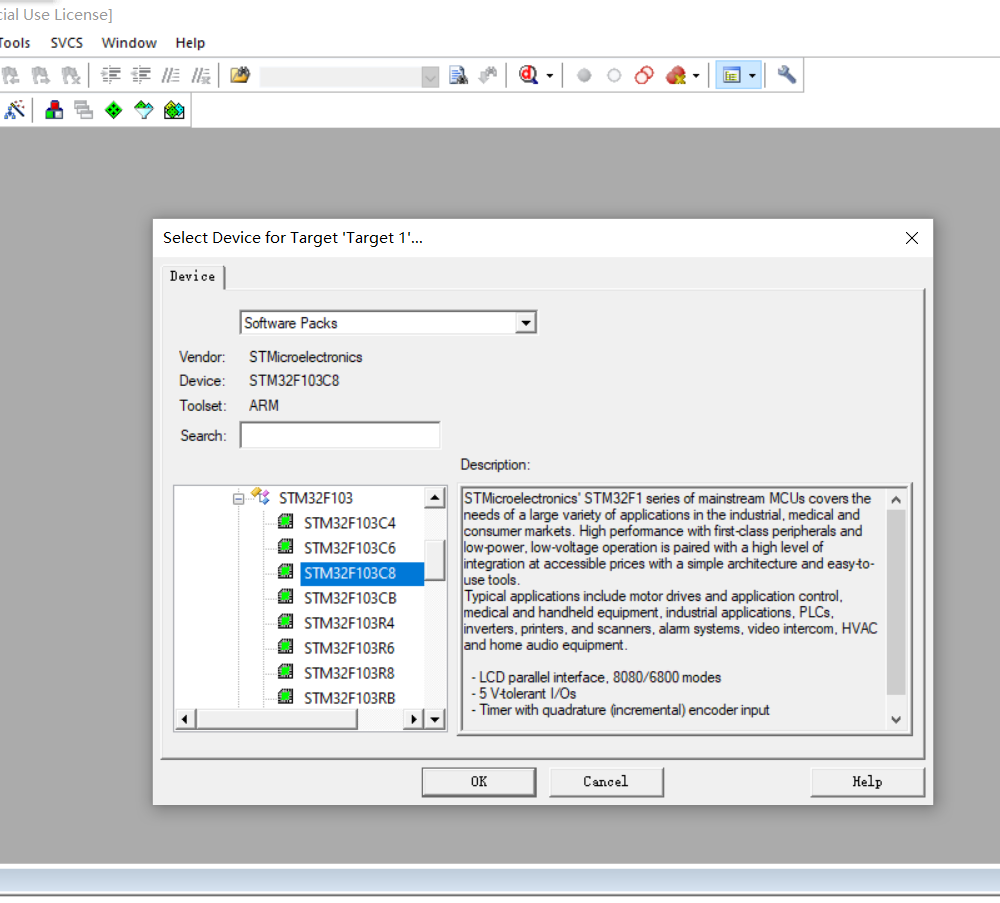
Task: Select STM32F103R8 in the device tree
Action: coord(349,673)
